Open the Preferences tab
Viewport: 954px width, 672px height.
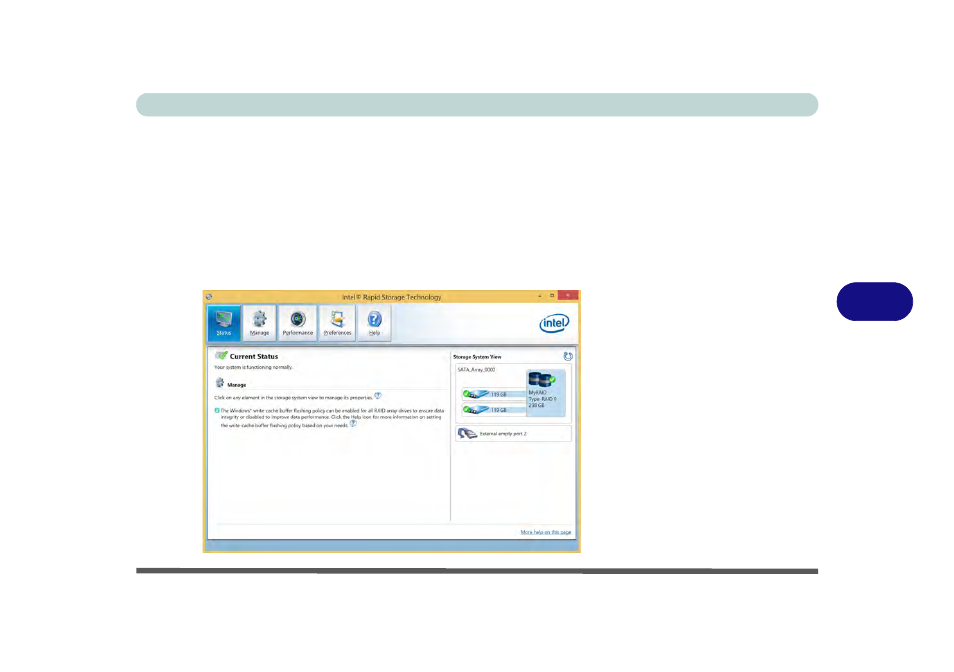(x=337, y=322)
